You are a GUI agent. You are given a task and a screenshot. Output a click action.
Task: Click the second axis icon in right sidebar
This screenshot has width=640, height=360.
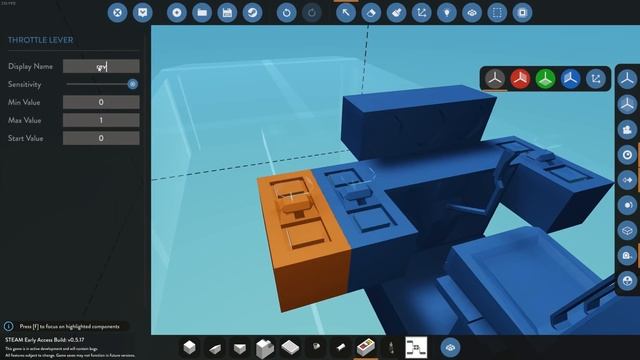pos(627,104)
